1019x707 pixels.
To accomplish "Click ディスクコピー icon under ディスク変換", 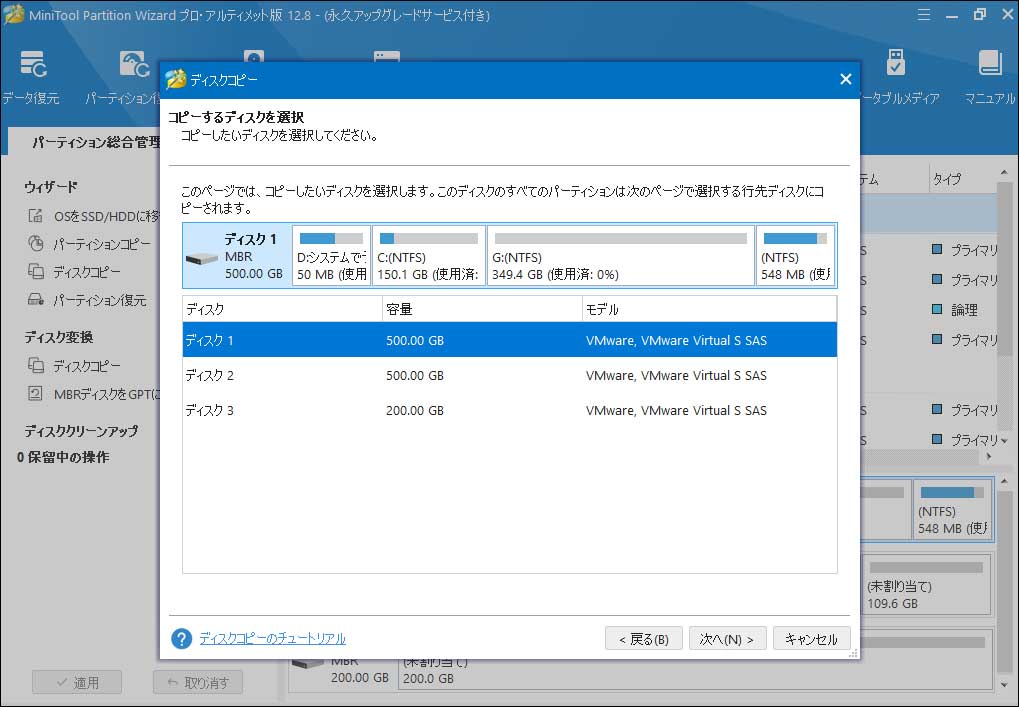I will (x=35, y=366).
